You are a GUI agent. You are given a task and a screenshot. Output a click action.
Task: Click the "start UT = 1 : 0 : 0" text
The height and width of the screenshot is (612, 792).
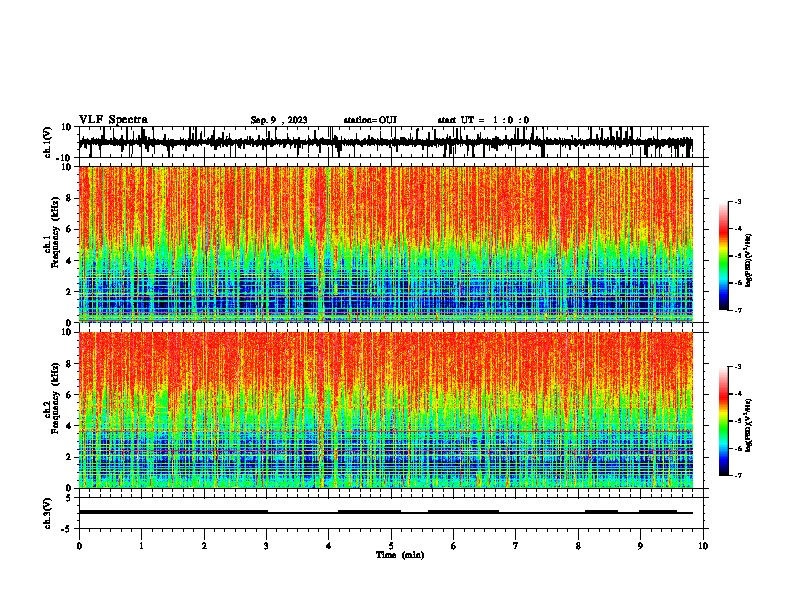coord(483,120)
